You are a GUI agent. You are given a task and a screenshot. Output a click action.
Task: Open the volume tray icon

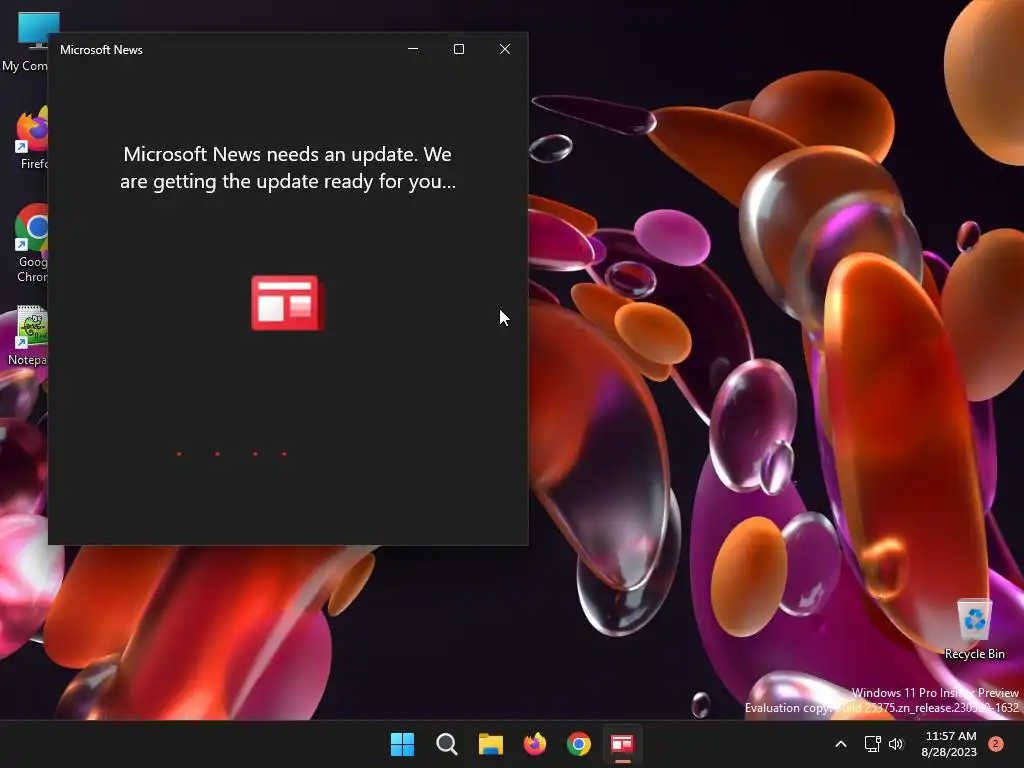coord(896,744)
